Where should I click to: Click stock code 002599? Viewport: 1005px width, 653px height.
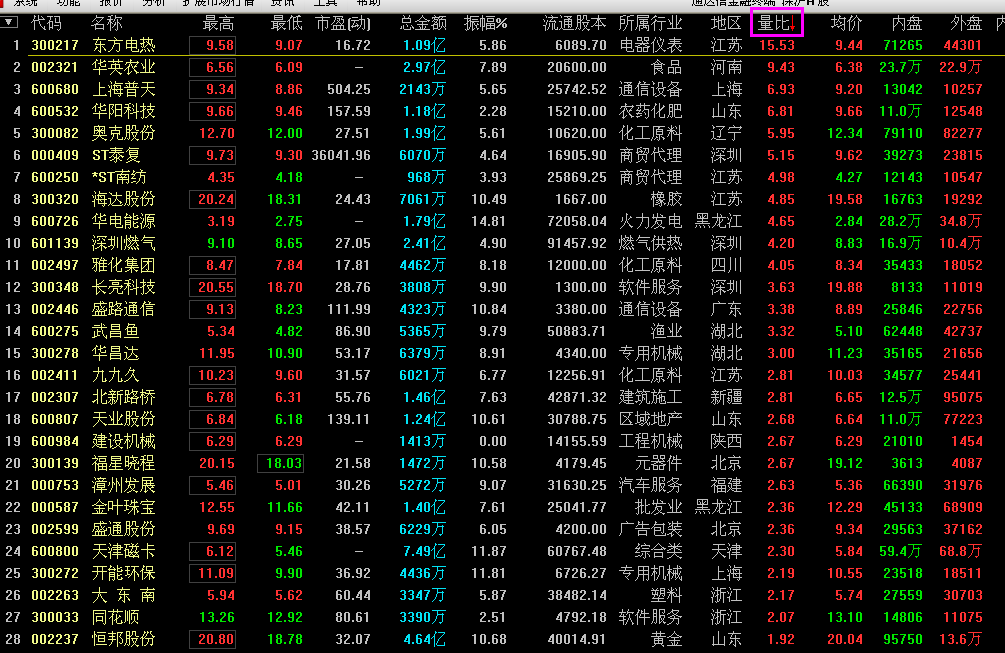click(55, 529)
